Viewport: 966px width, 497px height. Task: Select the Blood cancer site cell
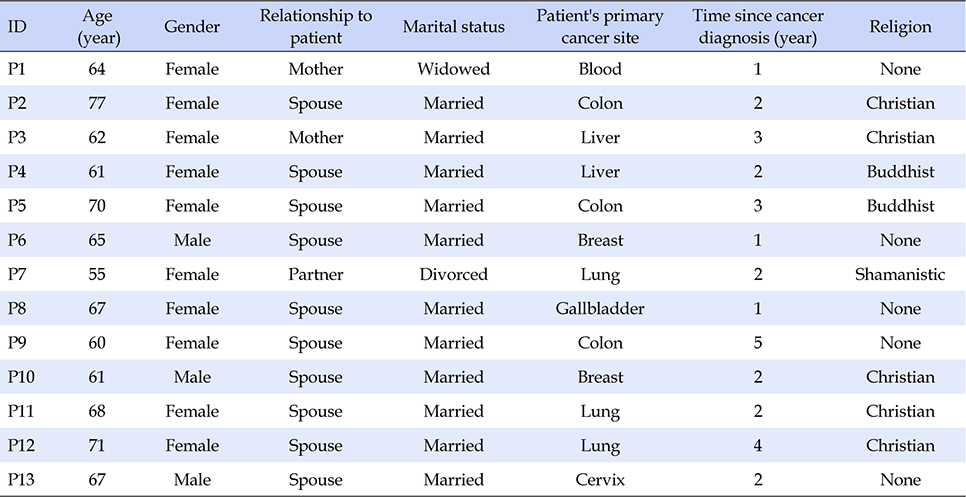(599, 69)
